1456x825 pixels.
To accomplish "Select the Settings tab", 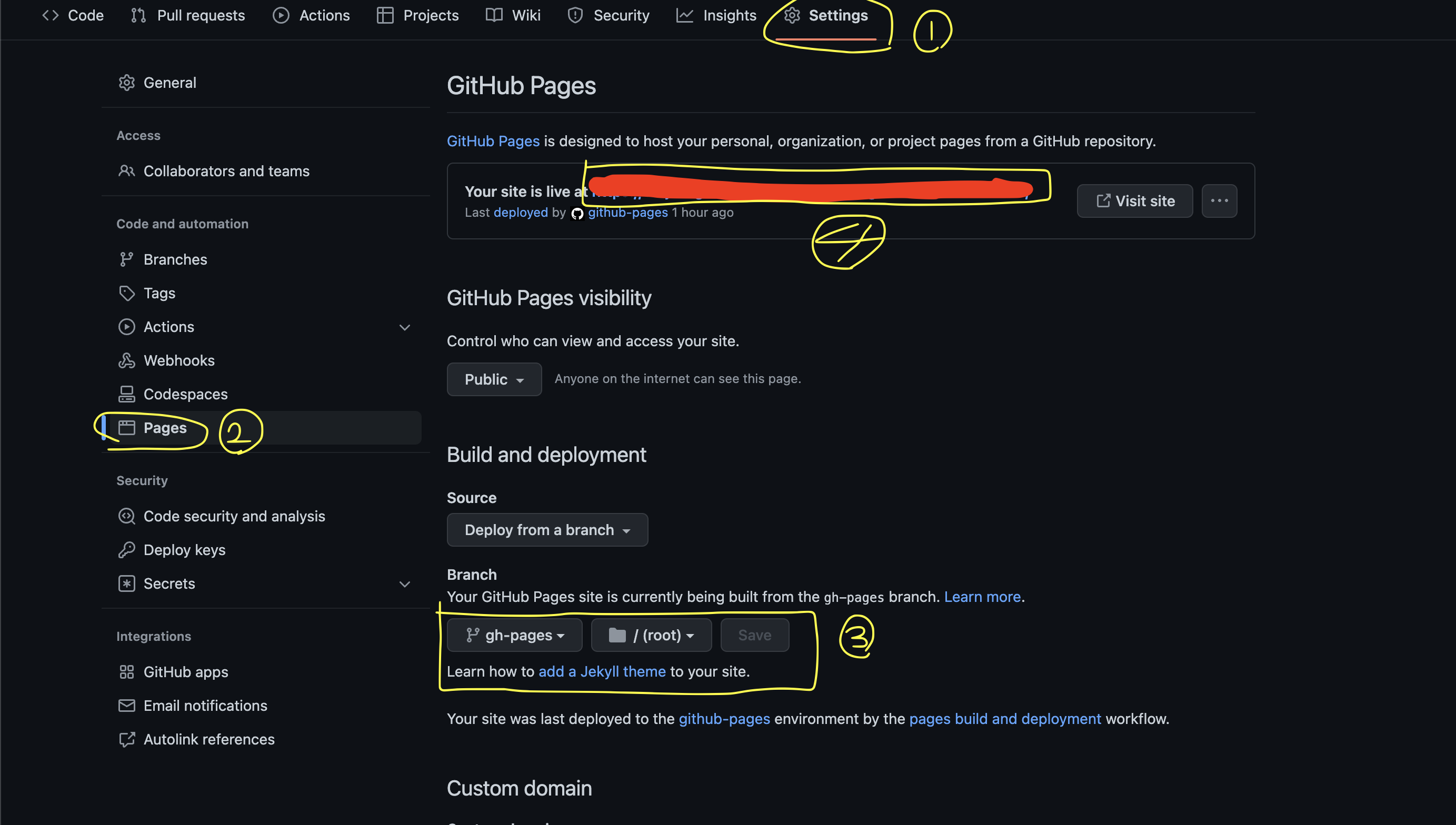I will click(826, 15).
